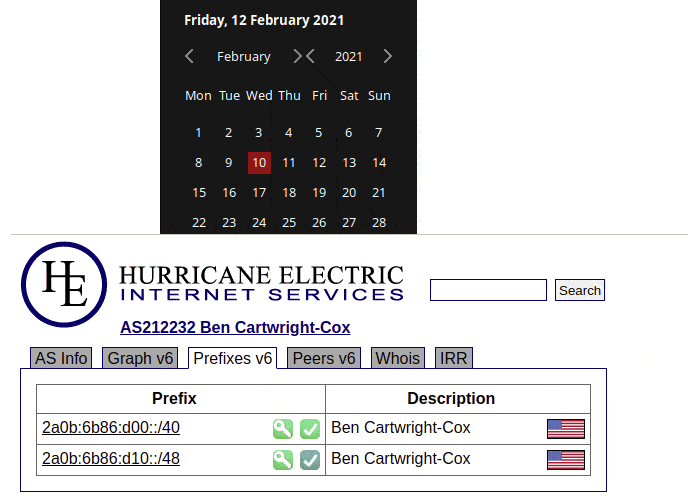
Task: Click the Hurricane Electric Internet Services wordmark
Action: pyautogui.click(x=261, y=283)
